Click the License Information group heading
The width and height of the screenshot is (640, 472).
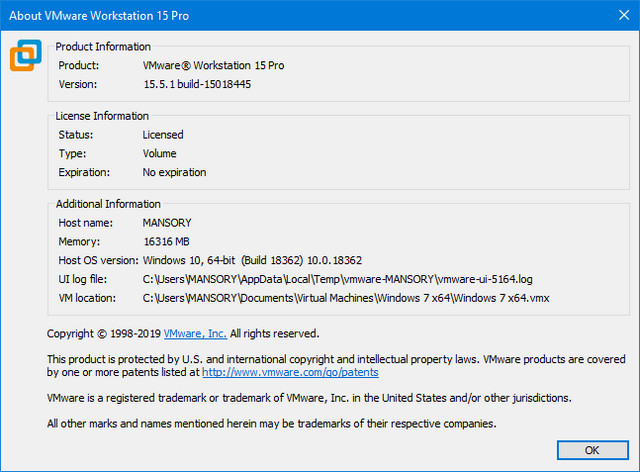pyautogui.click(x=102, y=116)
